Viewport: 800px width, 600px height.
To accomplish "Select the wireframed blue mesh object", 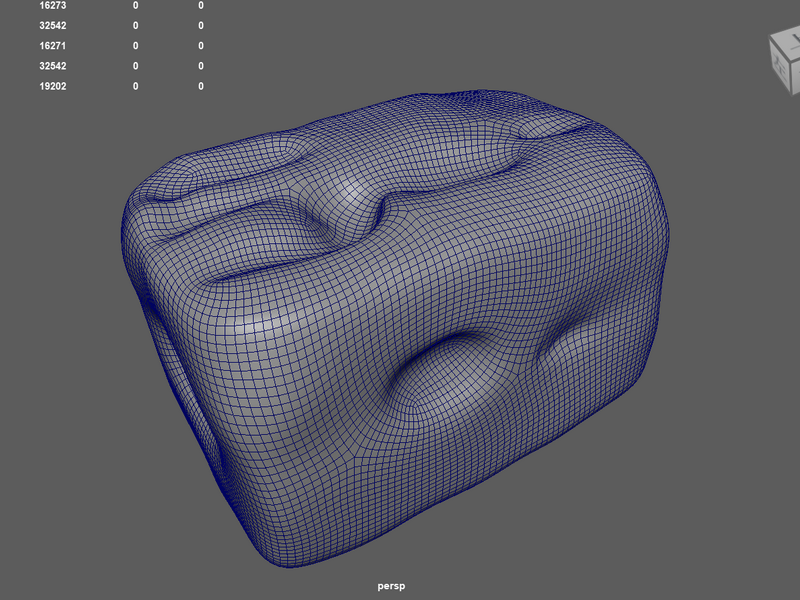I will click(x=395, y=327).
